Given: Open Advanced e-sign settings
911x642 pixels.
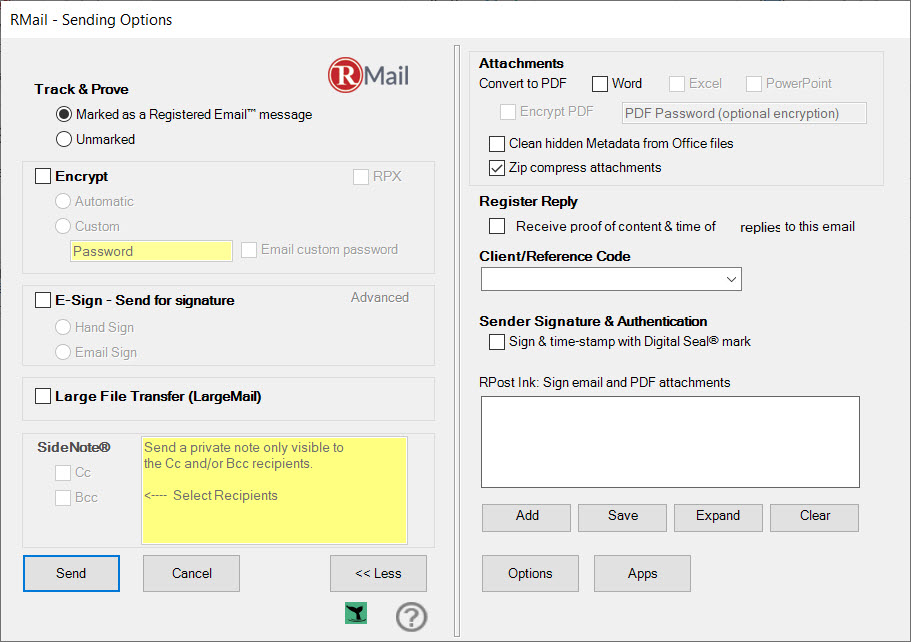Looking at the screenshot, I should point(379,297).
